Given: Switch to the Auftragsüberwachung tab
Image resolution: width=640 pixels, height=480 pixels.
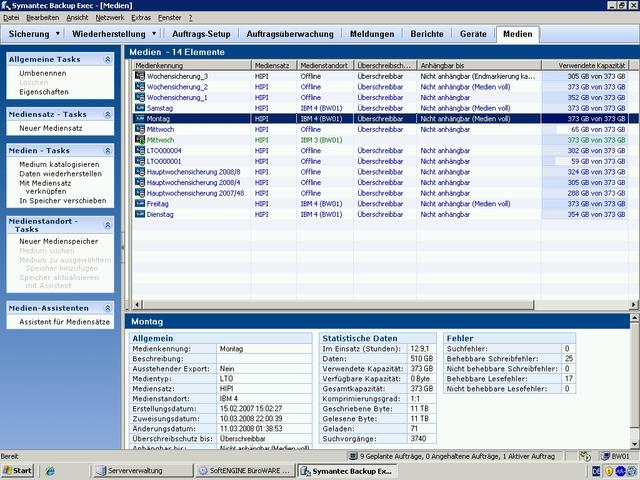Looking at the screenshot, I should point(290,34).
